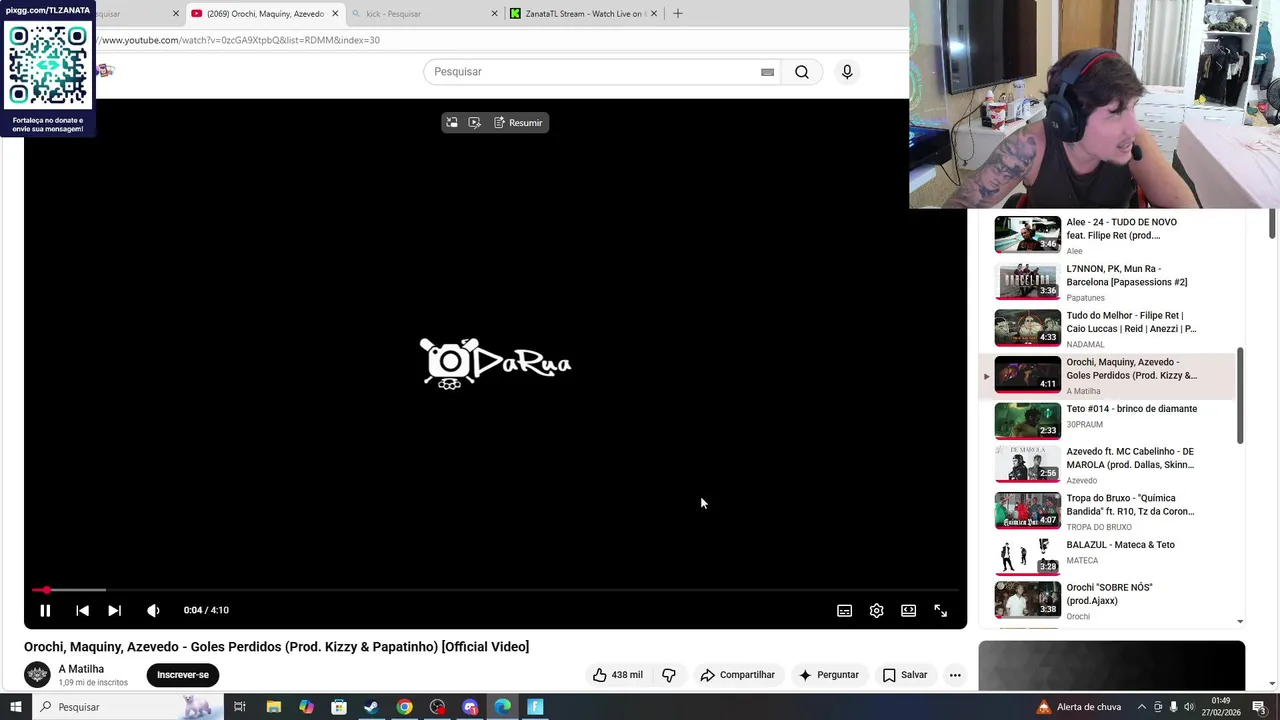Open the Windows Start menu
1280x720 pixels.
click(x=15, y=707)
